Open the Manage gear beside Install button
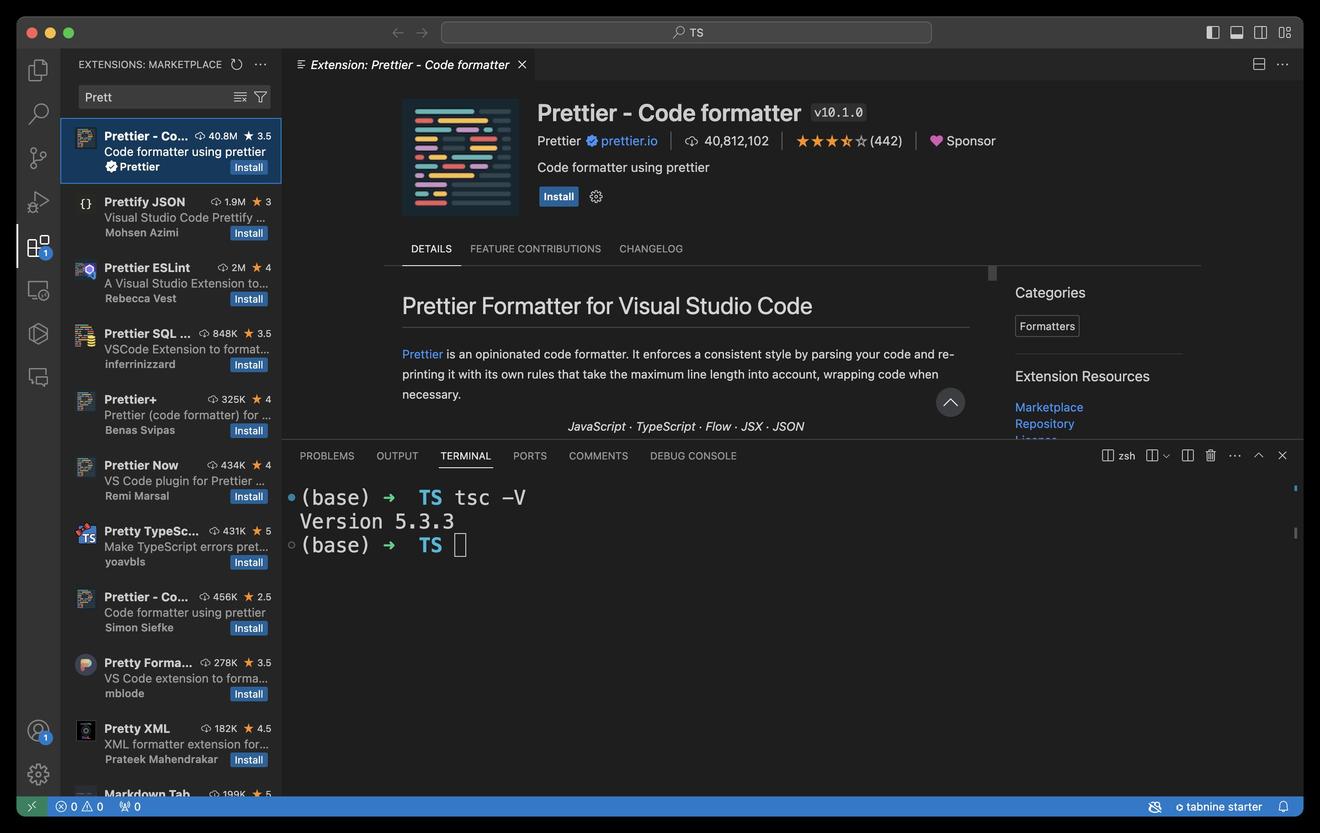Image resolution: width=1320 pixels, height=833 pixels. (596, 197)
